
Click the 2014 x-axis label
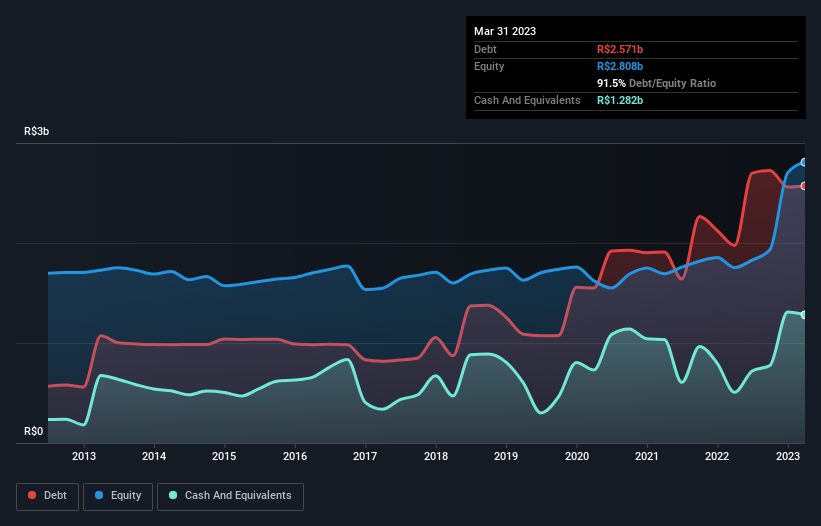[x=154, y=456]
